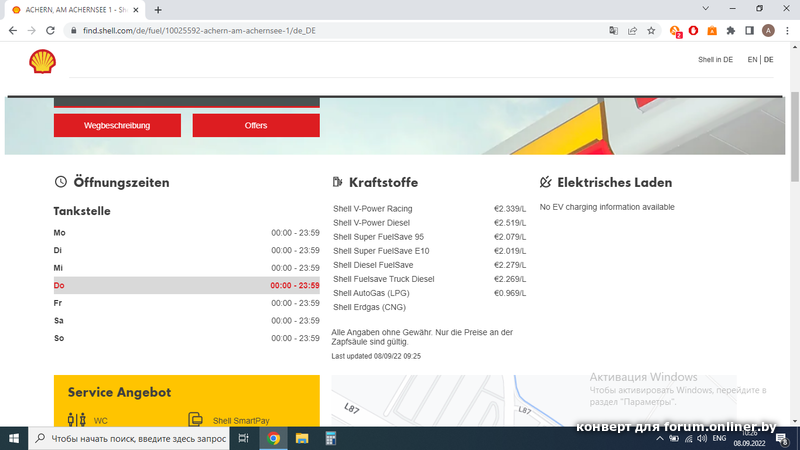
Task: Click the Shell V-Power Diesel price €2.519/L
Action: point(510,223)
